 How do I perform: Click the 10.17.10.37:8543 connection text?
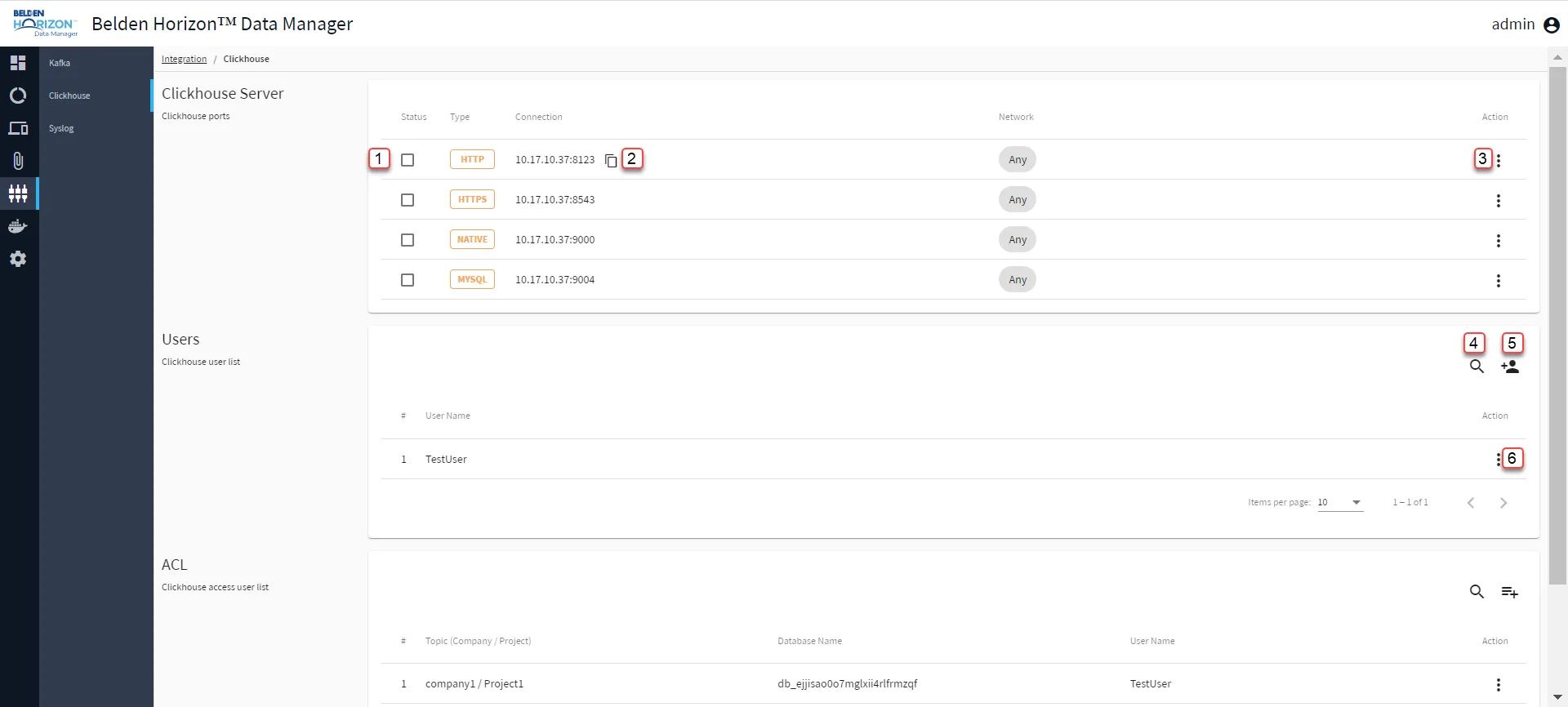(x=555, y=200)
